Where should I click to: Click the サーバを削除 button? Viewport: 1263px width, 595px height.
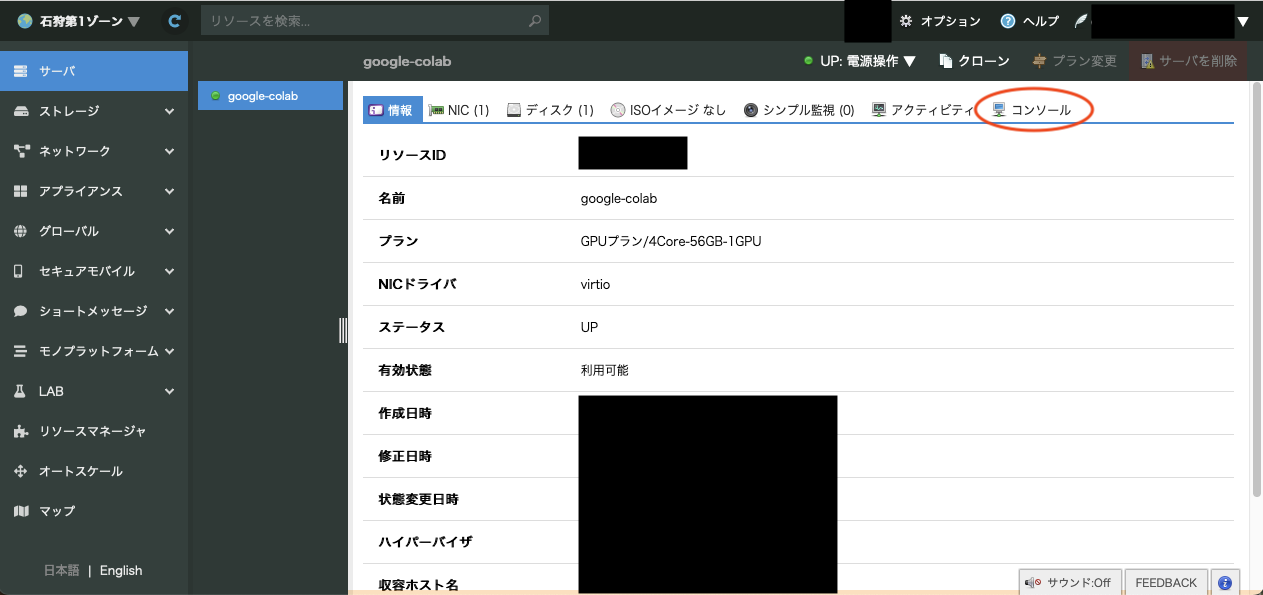(x=1189, y=61)
